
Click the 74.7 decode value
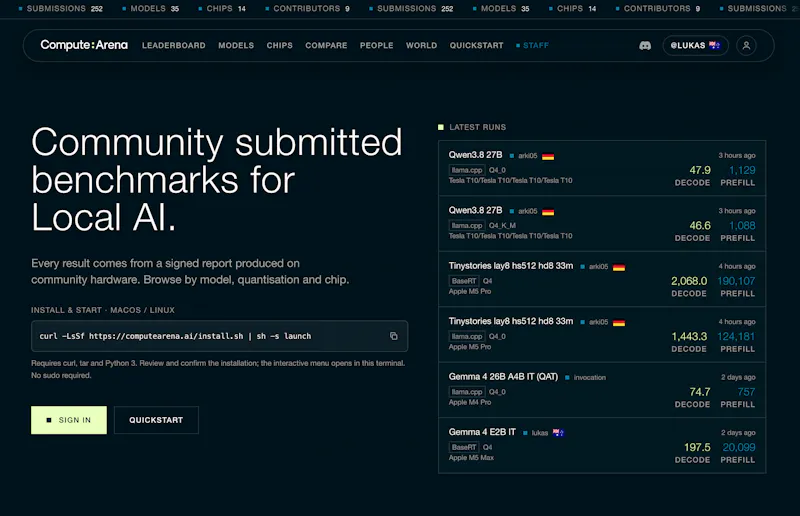tap(699, 392)
